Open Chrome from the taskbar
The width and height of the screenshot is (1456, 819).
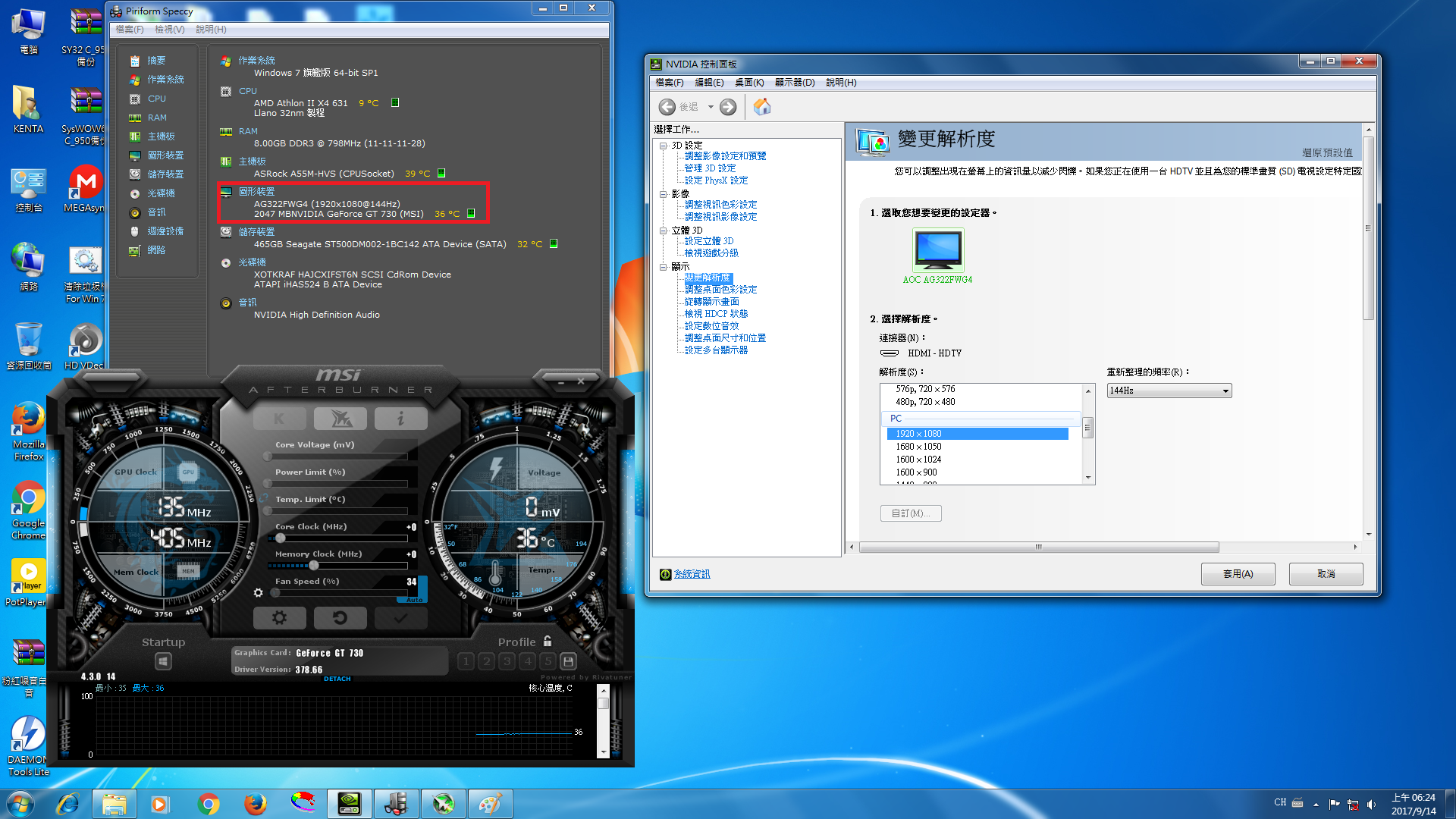(x=208, y=804)
